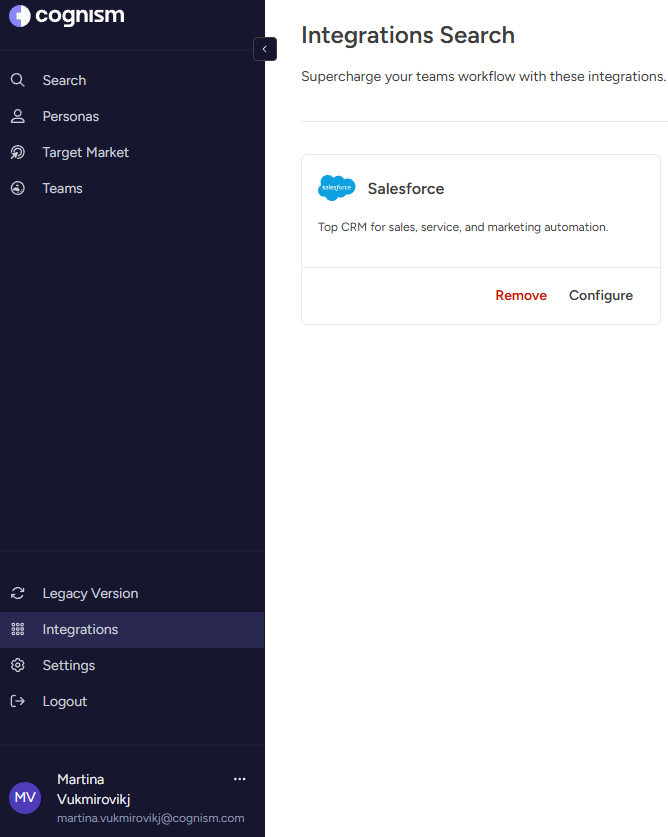Click the magnifying glass Search icon
Viewport: 668px width, 837px height.
pyautogui.click(x=18, y=80)
